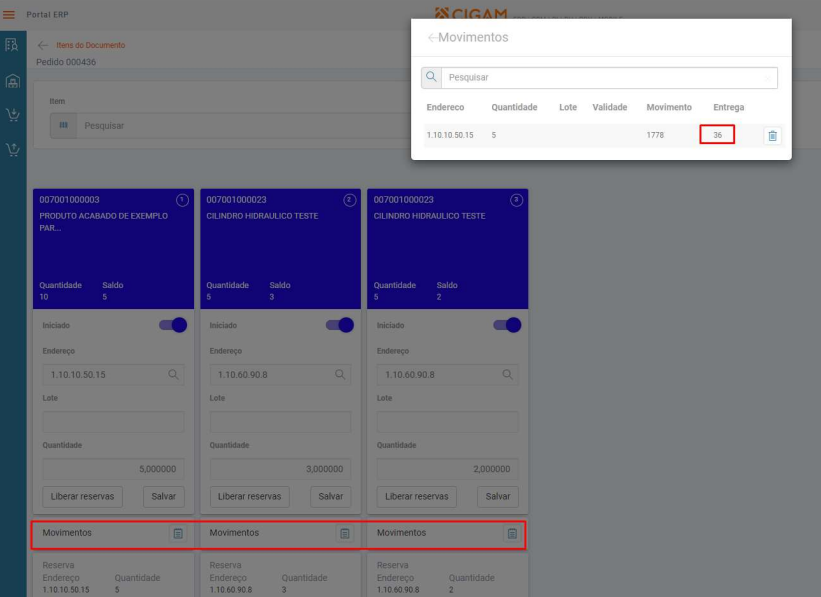Click the search magnifier in Movimentos dialog
821x597 pixels.
pos(431,77)
